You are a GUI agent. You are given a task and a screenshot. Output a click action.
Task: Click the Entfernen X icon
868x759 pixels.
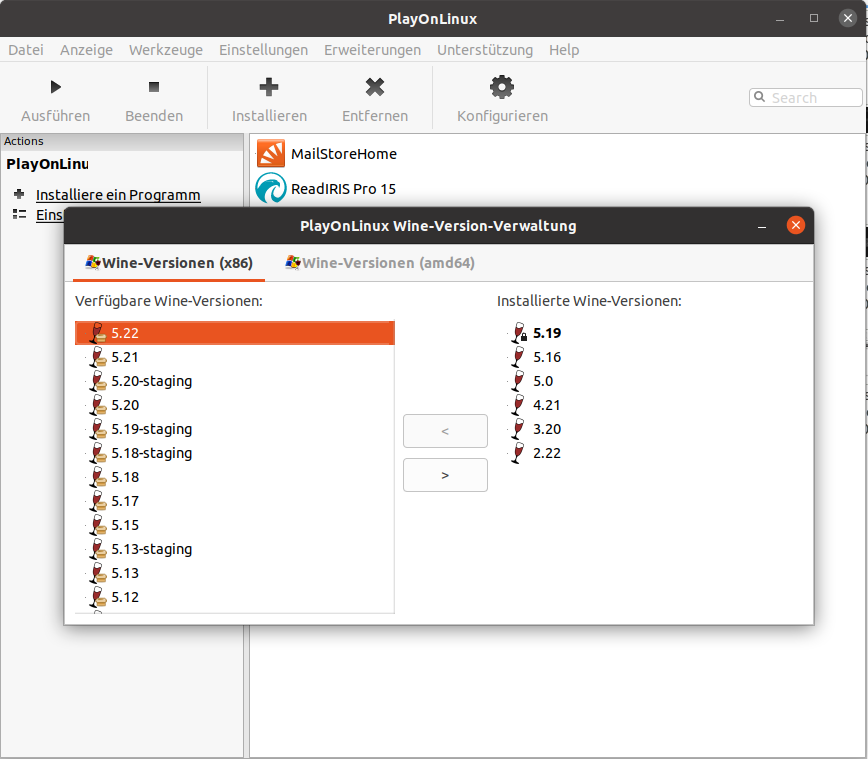[x=375, y=88]
